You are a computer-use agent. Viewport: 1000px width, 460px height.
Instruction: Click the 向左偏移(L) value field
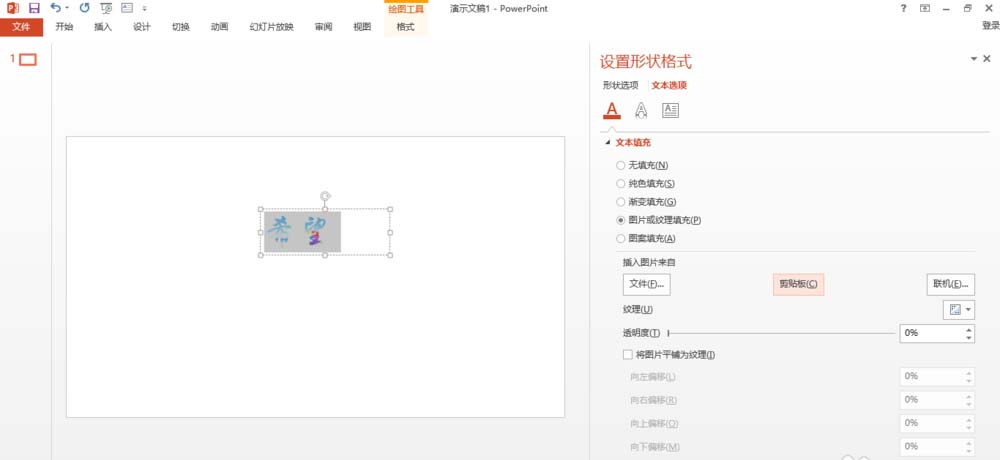pos(932,376)
